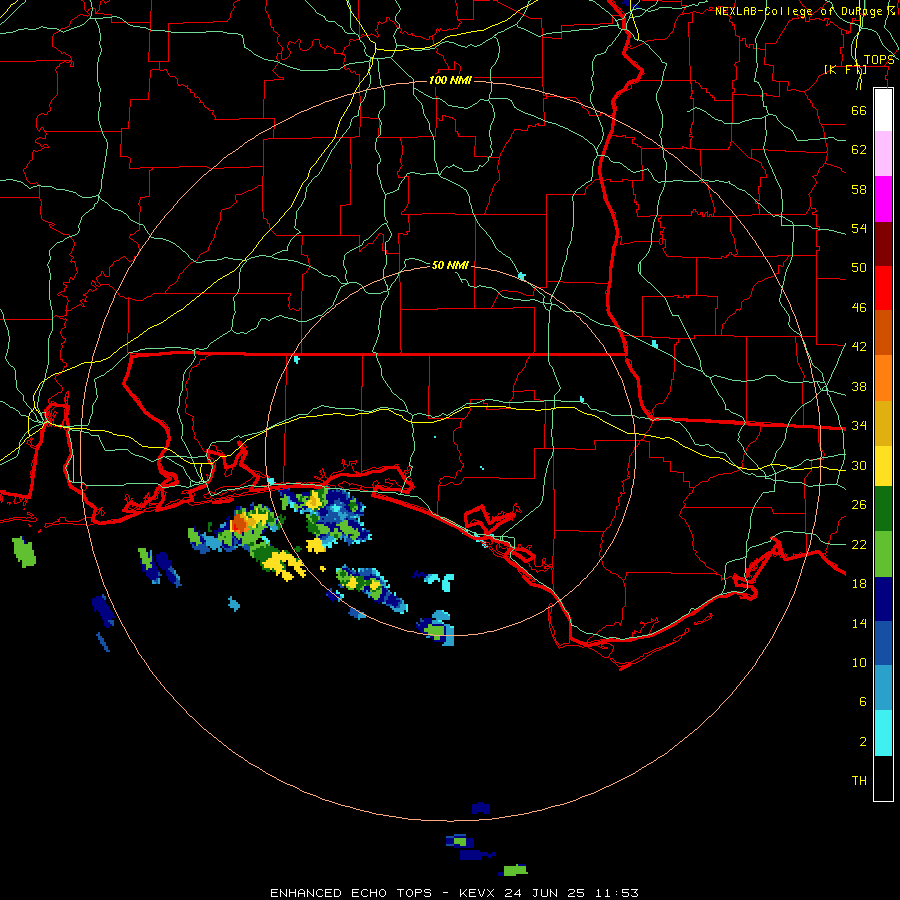Click the 24 JUN 25 date text
This screenshot has height=900, width=900.
click(545, 893)
